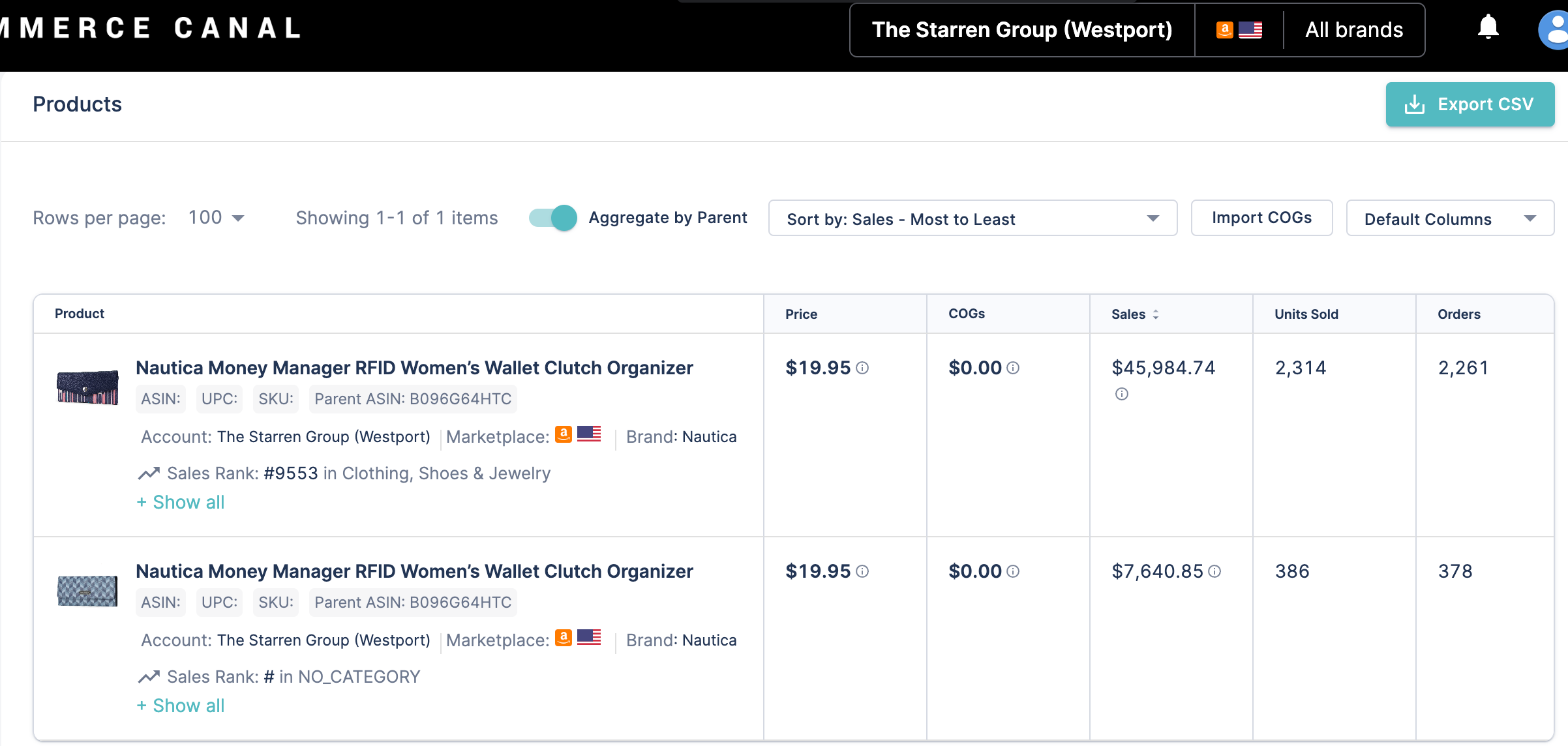
Task: Expand the Default Columns dropdown
Action: [1449, 218]
